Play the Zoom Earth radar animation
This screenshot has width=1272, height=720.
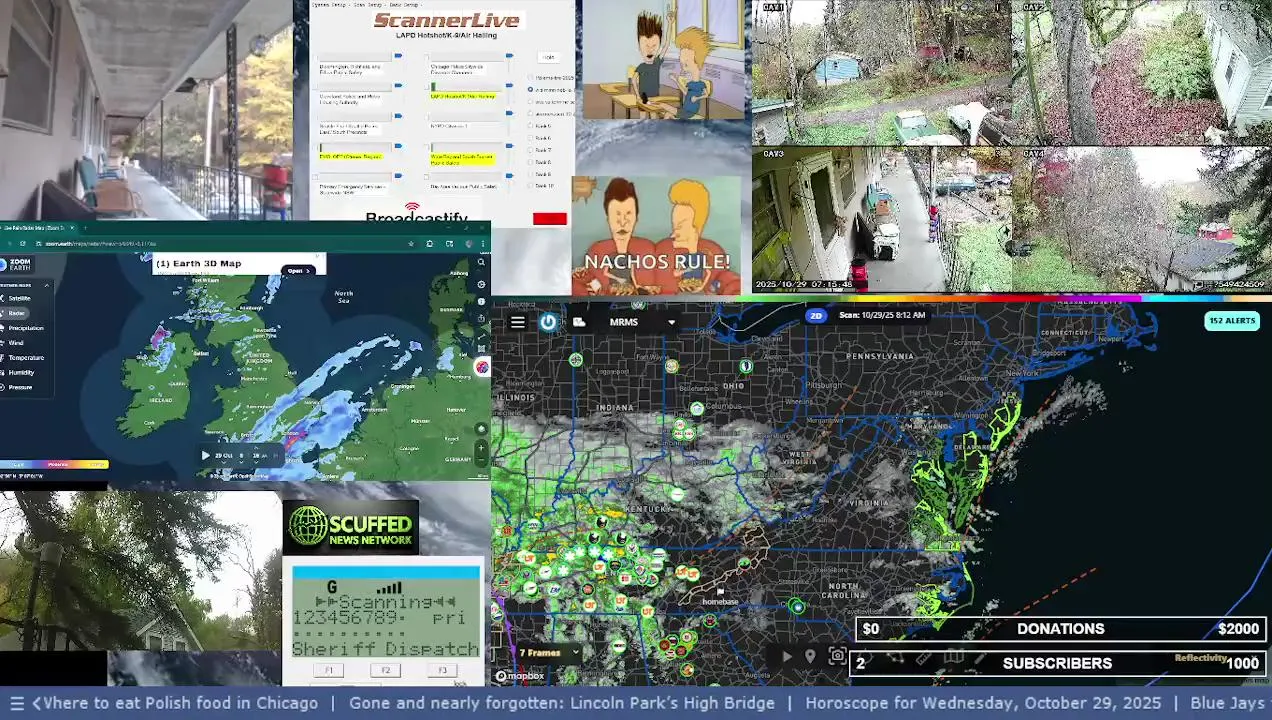pos(206,455)
